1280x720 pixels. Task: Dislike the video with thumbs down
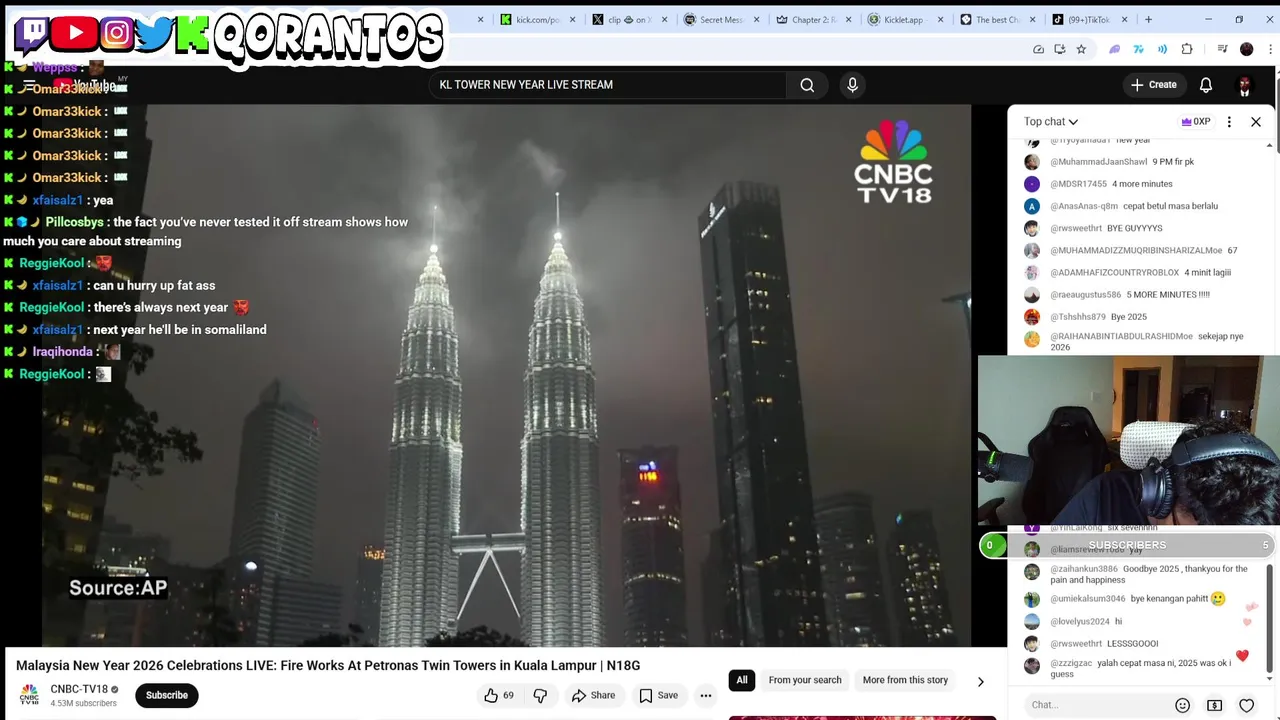click(x=540, y=695)
